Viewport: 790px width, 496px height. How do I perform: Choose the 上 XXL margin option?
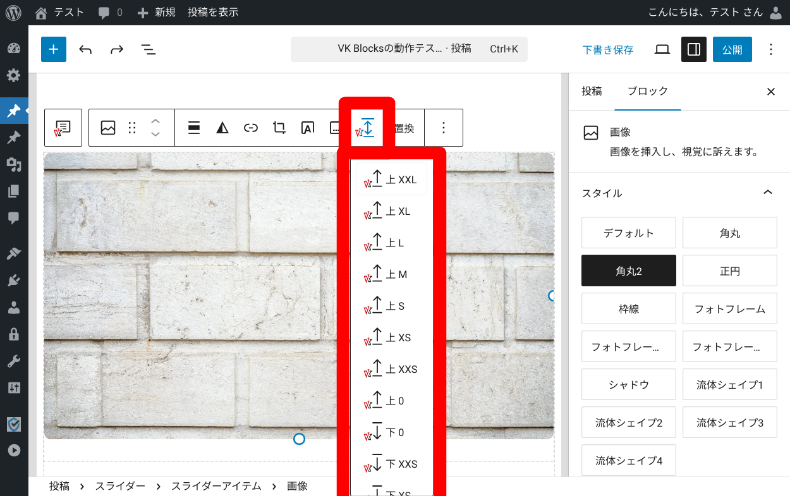(x=391, y=179)
